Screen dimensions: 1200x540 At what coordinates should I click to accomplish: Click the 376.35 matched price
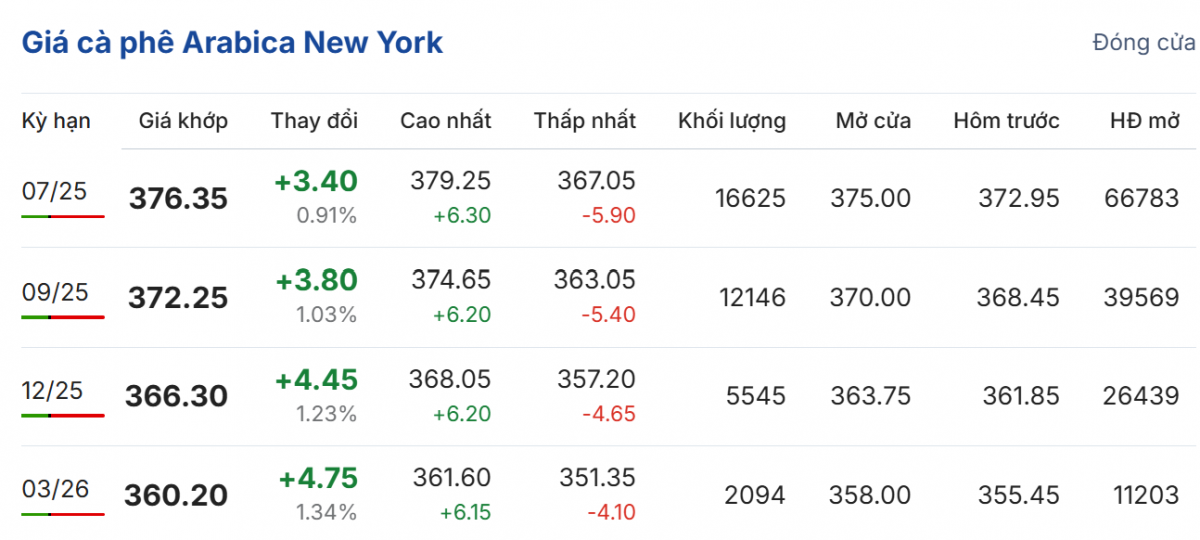[178, 199]
